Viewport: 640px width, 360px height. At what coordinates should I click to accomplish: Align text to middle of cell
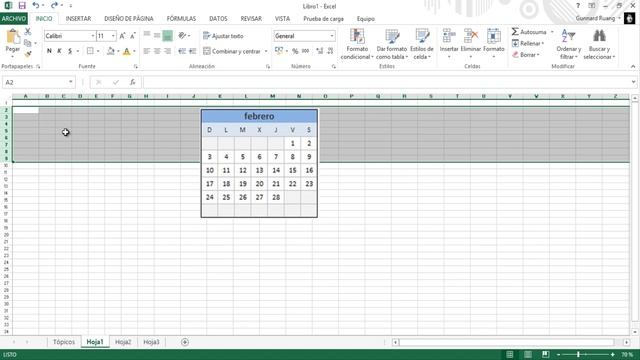point(157,36)
